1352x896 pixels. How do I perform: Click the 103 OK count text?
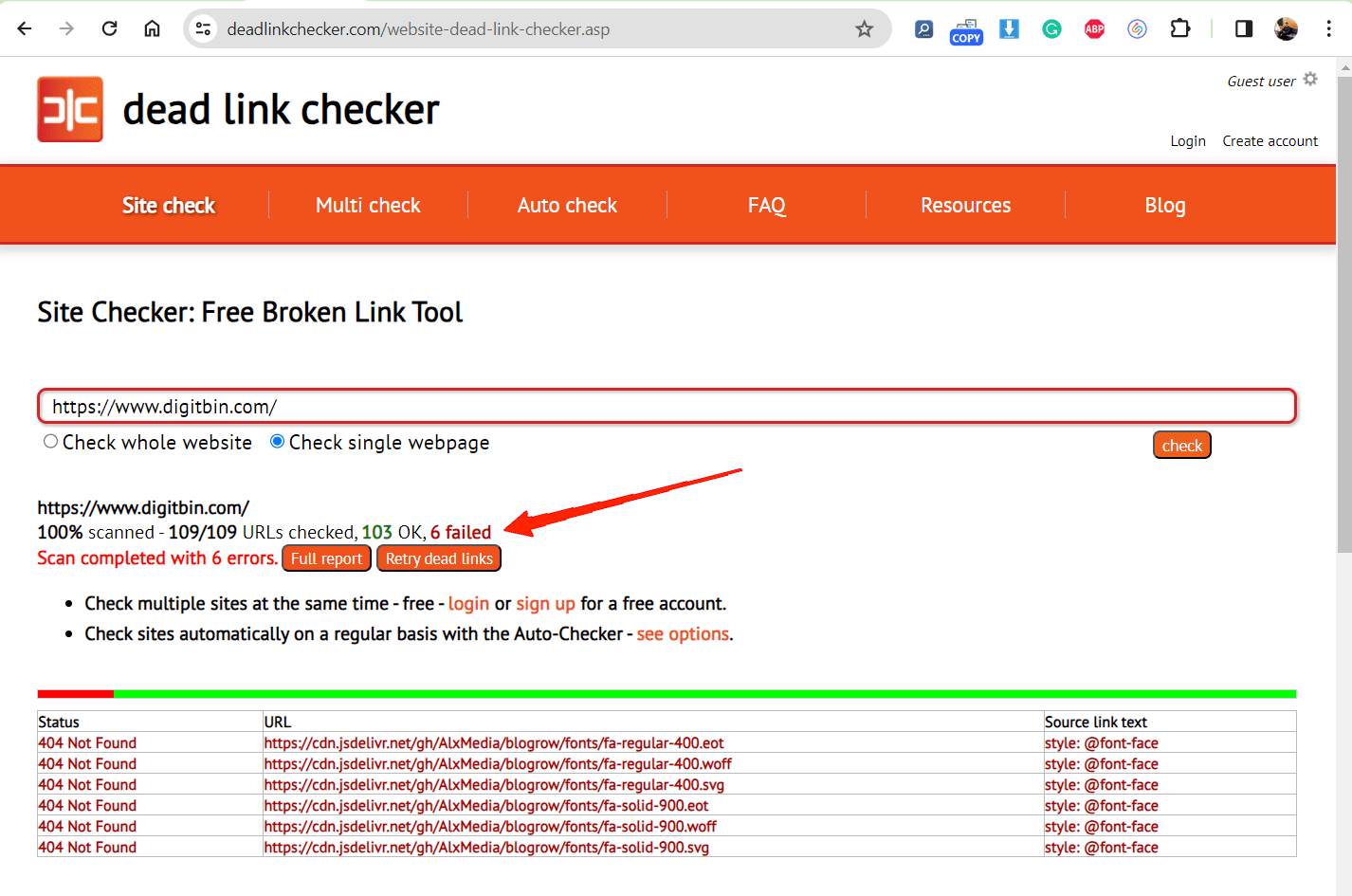point(393,533)
